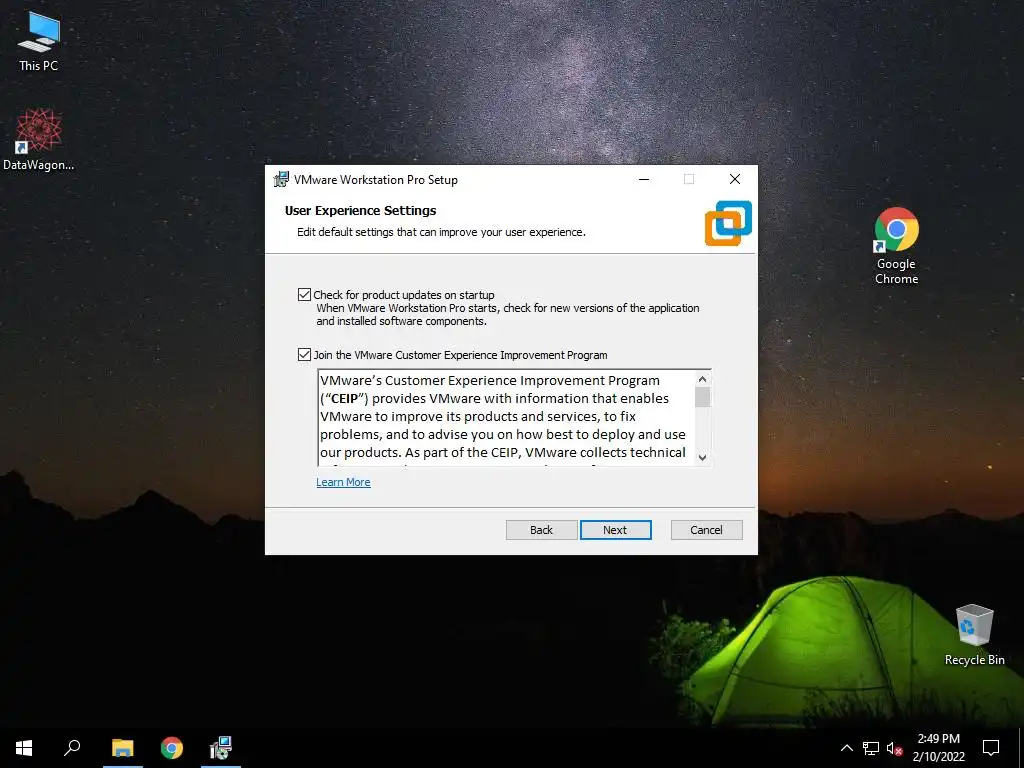Open the taskbar clock and date
The image size is (1024, 768).
[x=938, y=748]
